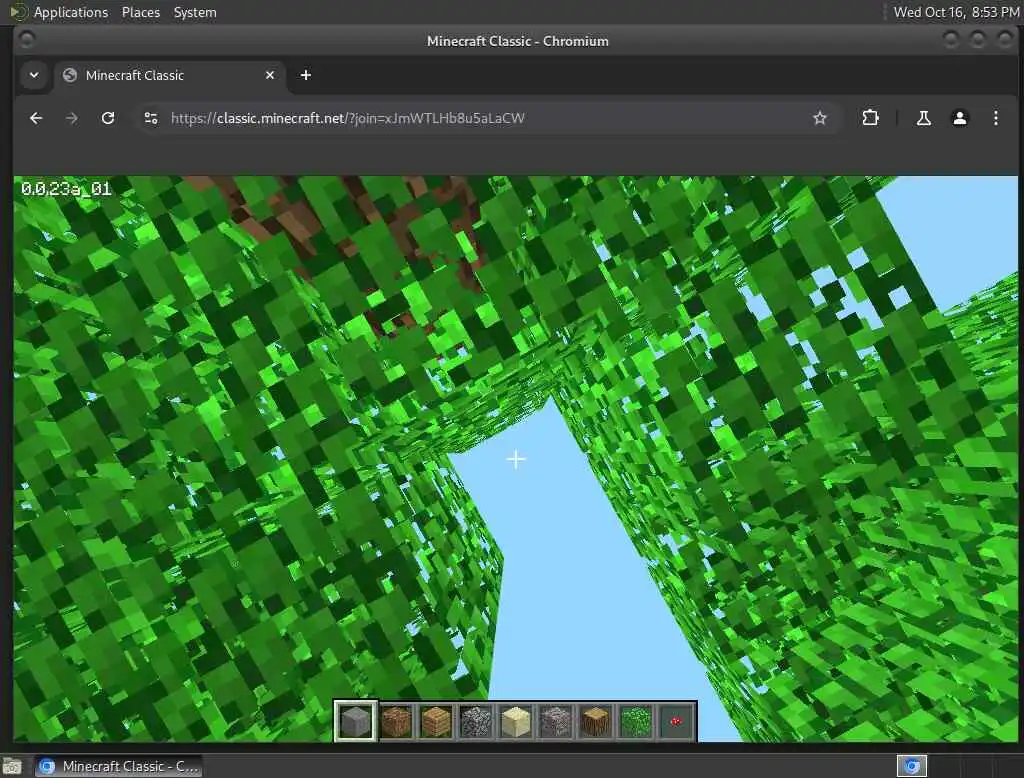Select the tree log block in hotbar
Image resolution: width=1024 pixels, height=778 pixels.
pos(596,722)
